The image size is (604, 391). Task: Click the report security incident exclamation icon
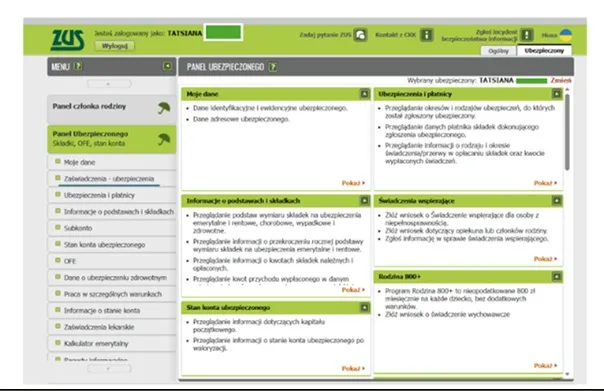click(527, 35)
